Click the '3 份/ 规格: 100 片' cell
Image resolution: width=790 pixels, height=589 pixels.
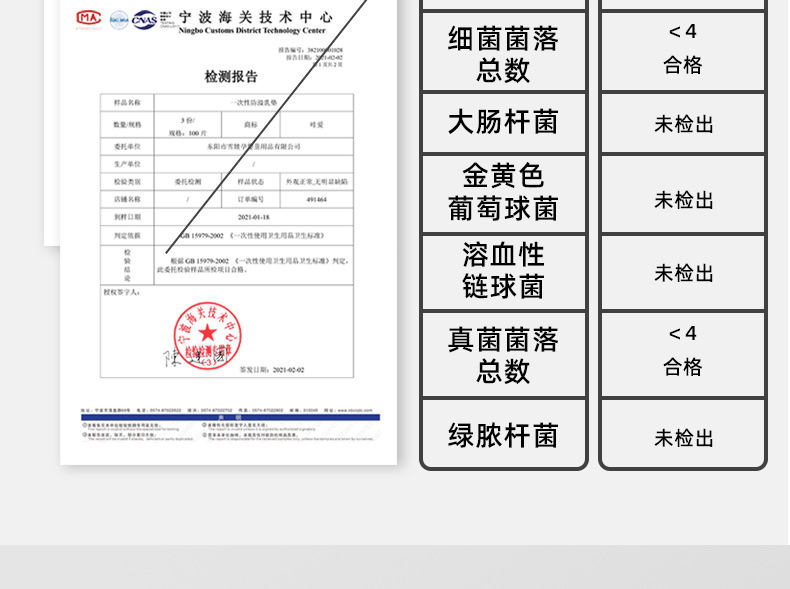[188, 126]
